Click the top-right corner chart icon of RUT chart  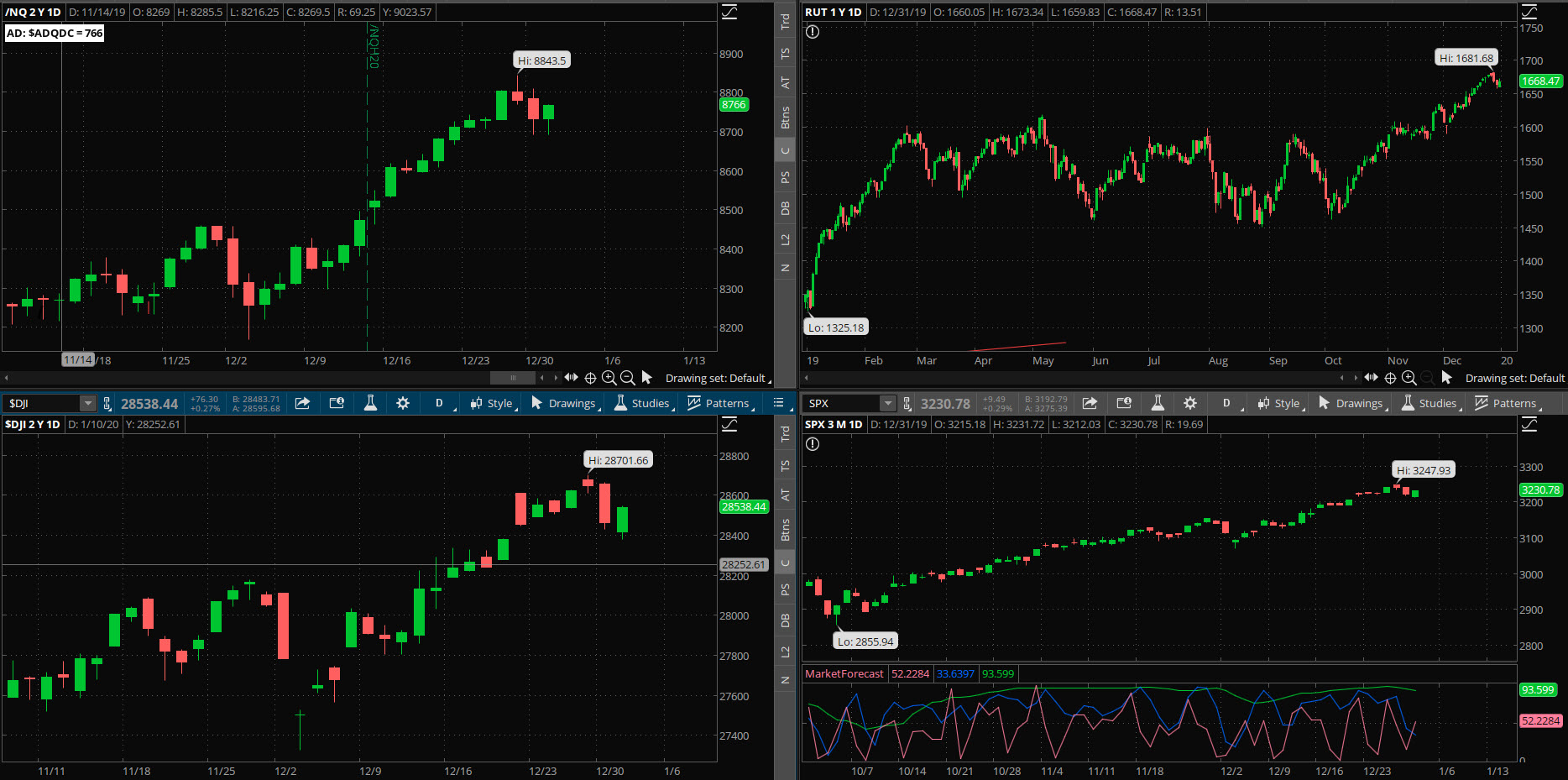1529,12
